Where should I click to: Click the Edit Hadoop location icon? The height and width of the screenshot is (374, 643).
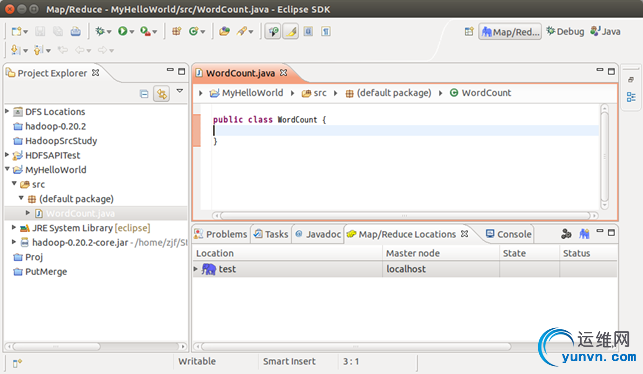[x=566, y=234]
